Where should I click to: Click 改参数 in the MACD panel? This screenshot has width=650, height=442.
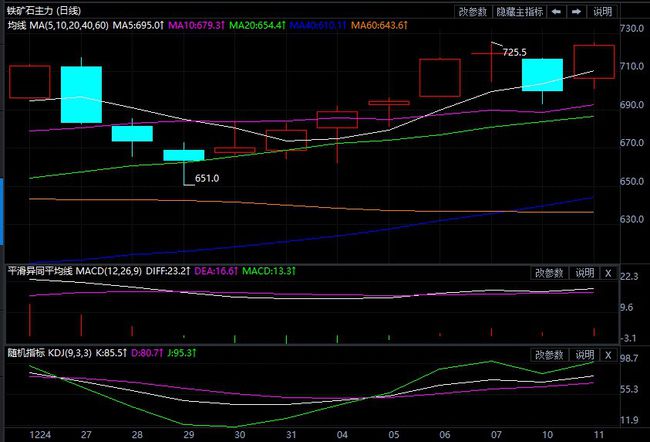pos(550,273)
